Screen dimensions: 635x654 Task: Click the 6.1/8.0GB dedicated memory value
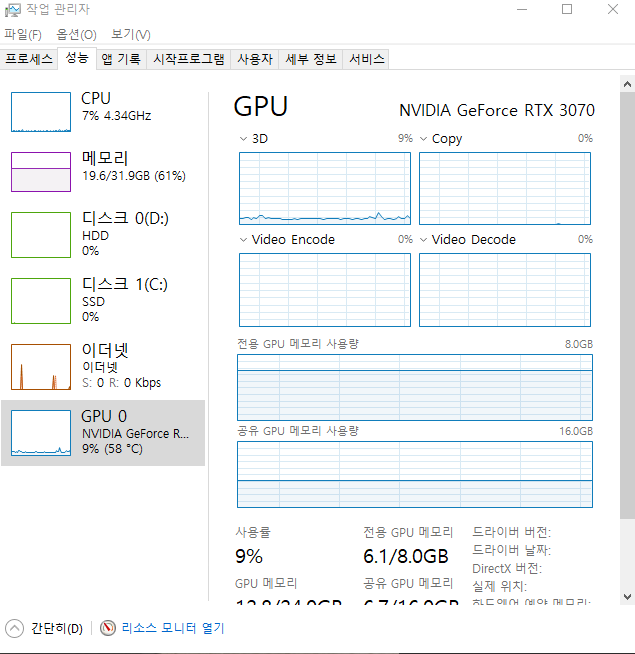pos(406,556)
